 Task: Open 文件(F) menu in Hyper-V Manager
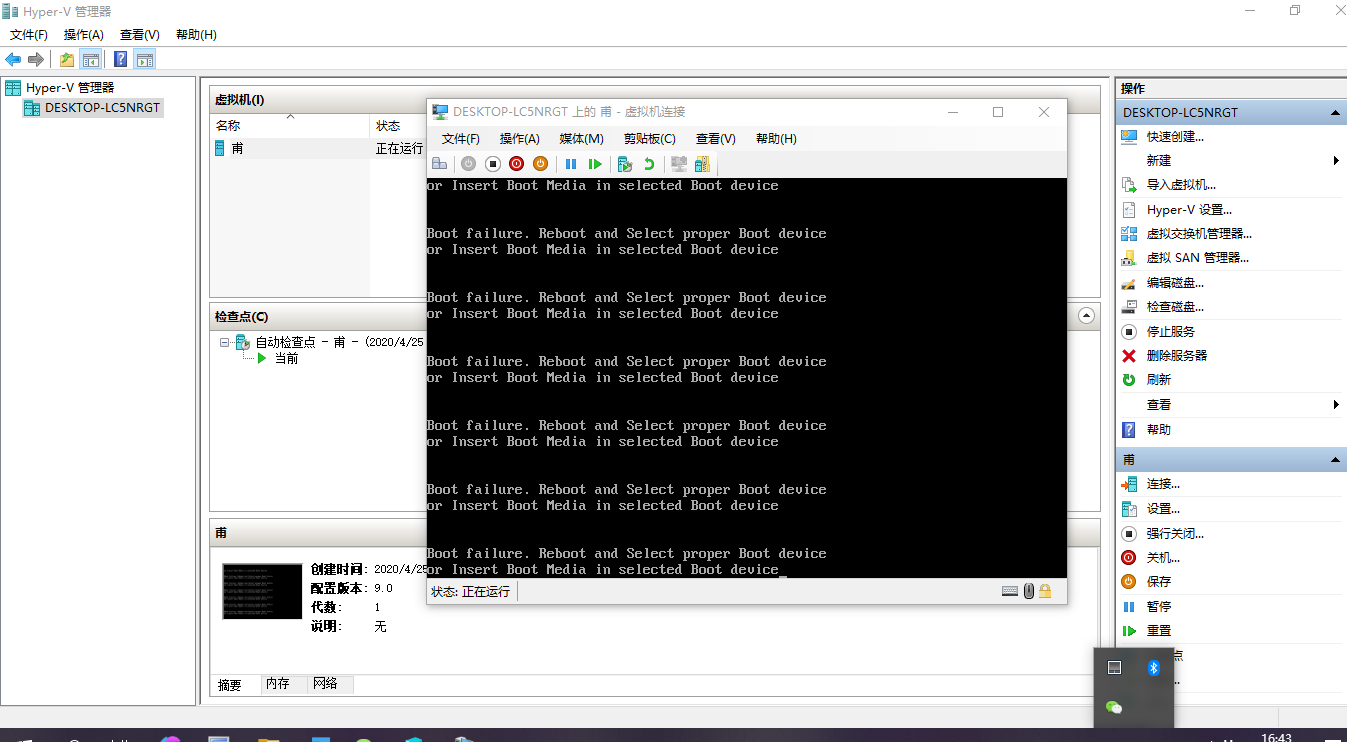click(29, 35)
